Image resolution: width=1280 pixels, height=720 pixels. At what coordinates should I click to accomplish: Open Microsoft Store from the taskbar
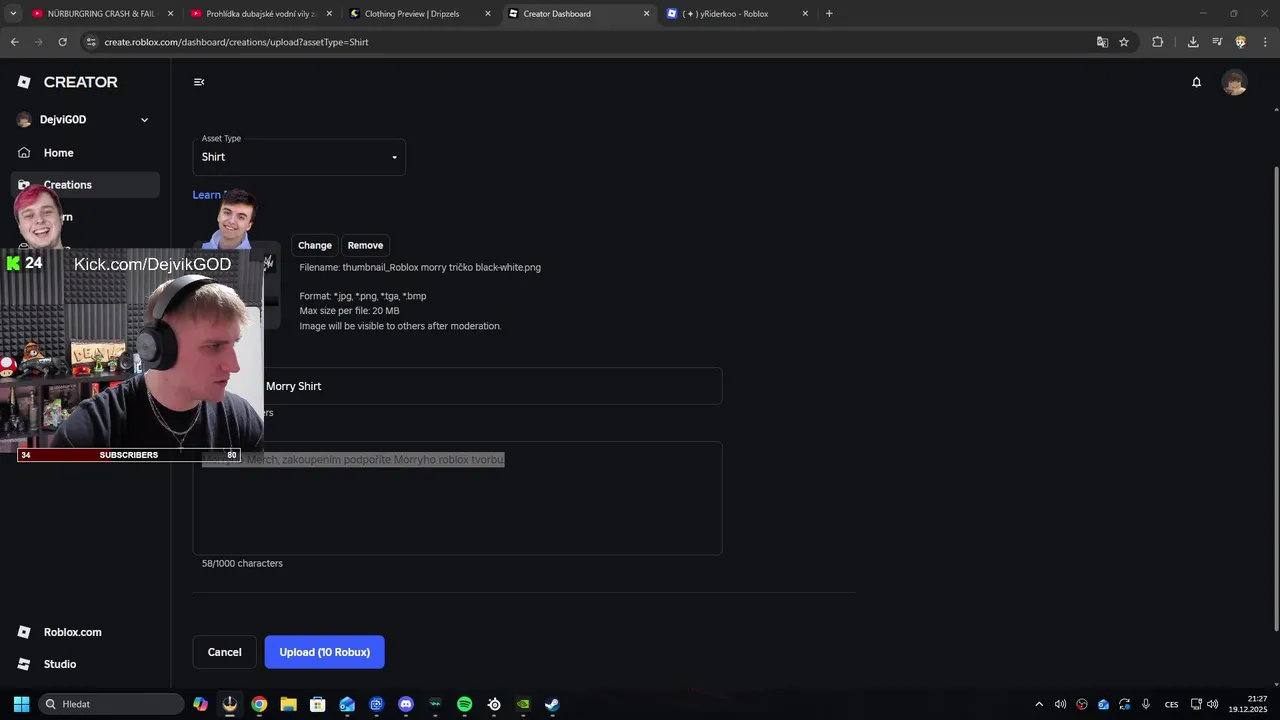tap(318, 704)
